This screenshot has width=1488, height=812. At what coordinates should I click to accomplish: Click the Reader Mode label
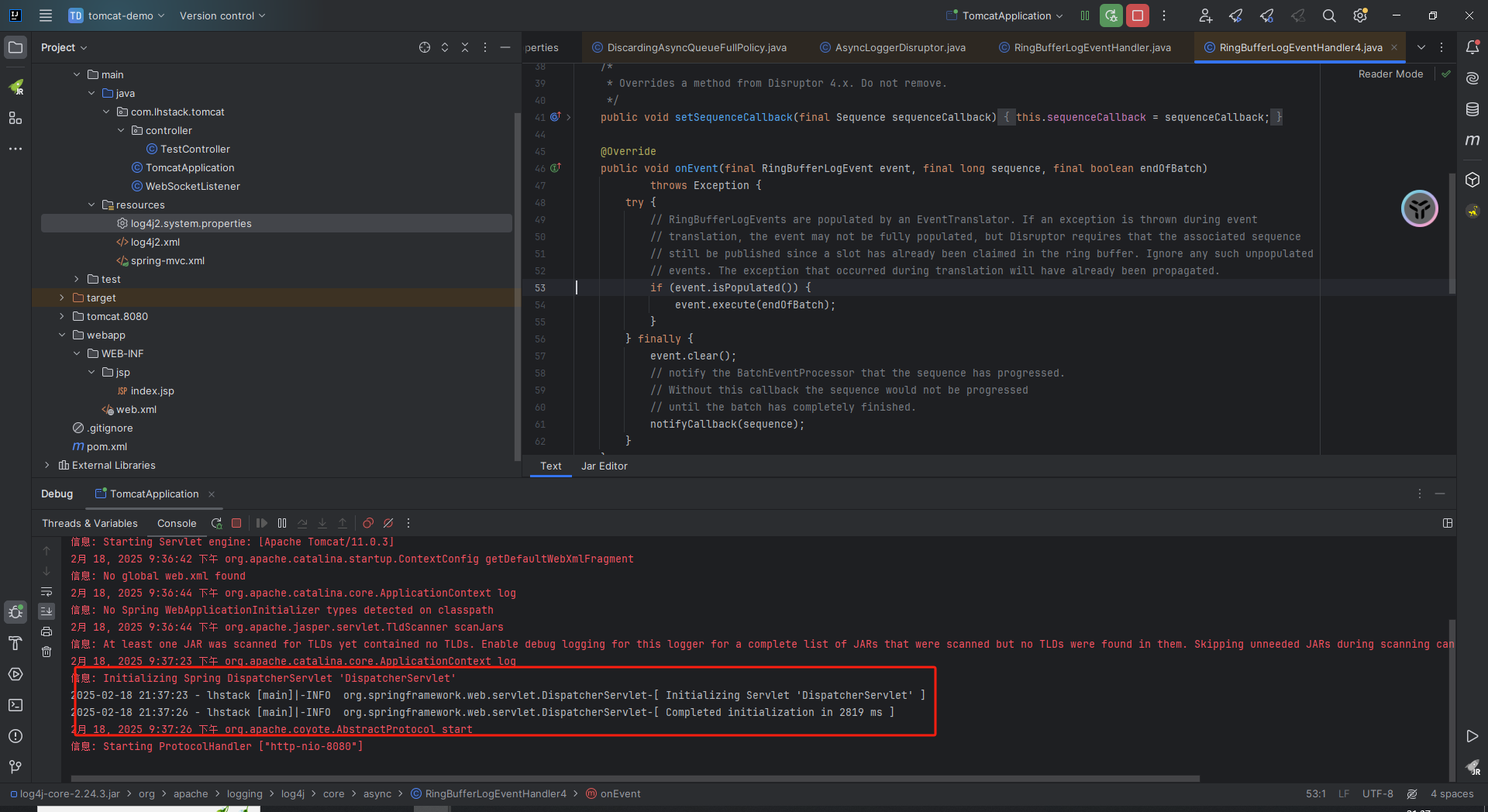(1390, 74)
